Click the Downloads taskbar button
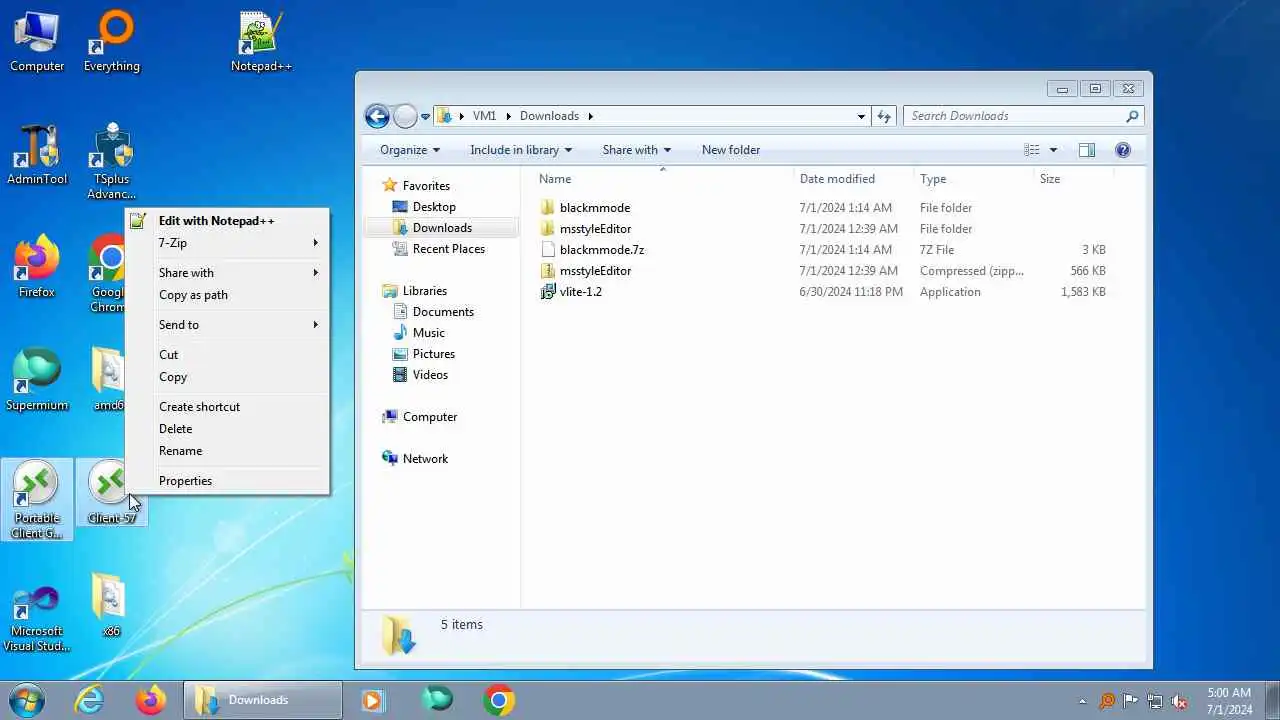 coord(263,700)
